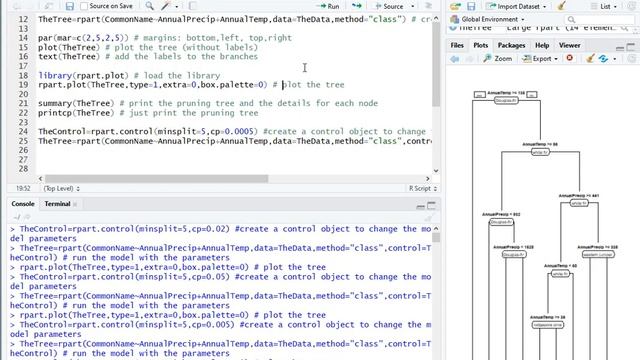Click the editor vertical scrollbar

[436, 64]
